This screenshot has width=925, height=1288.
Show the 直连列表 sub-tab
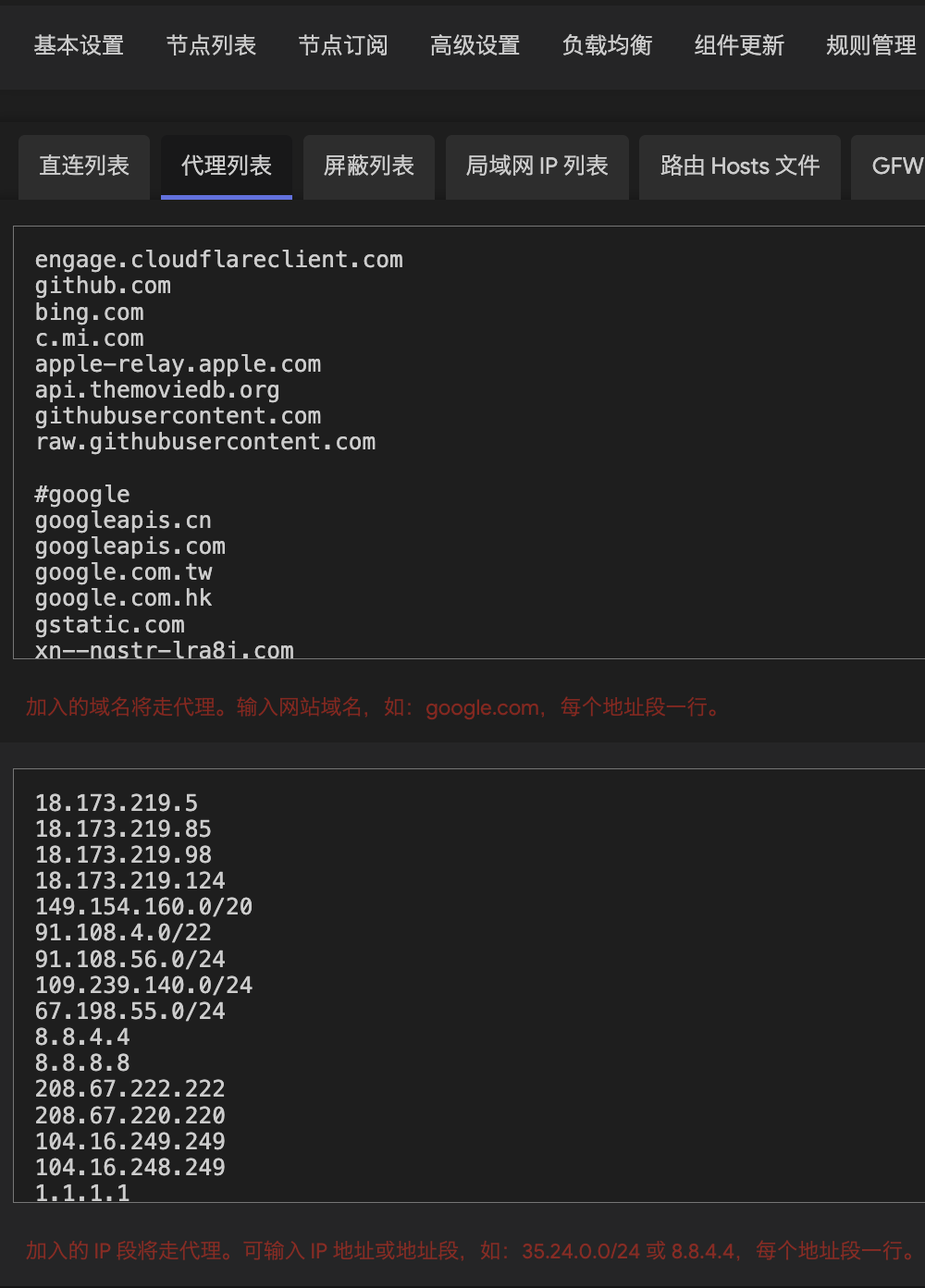pos(84,166)
